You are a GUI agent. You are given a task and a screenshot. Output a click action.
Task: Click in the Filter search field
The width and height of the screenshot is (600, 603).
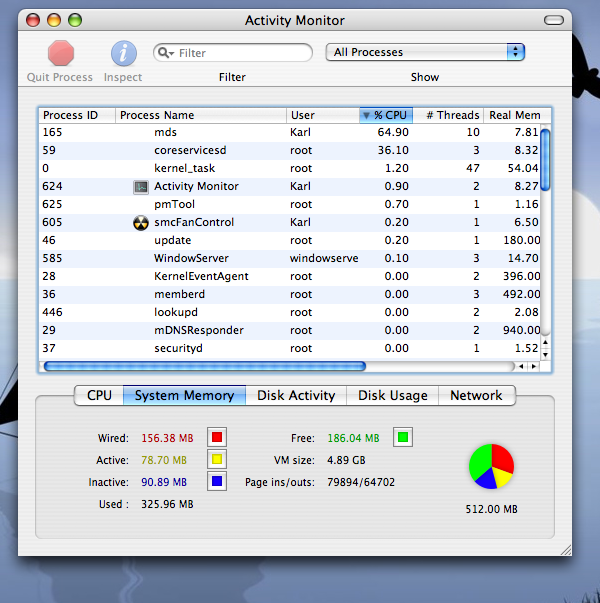click(233, 53)
